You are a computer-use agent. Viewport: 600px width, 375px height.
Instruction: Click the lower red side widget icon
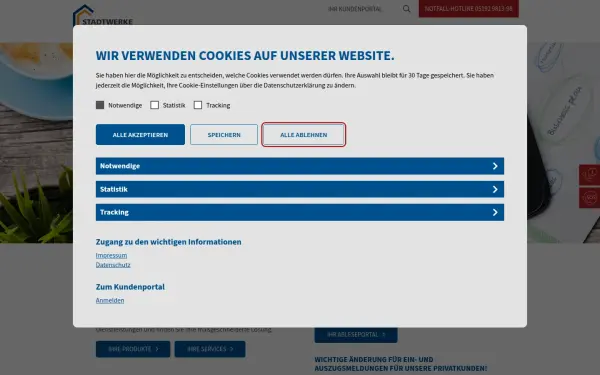coord(590,198)
